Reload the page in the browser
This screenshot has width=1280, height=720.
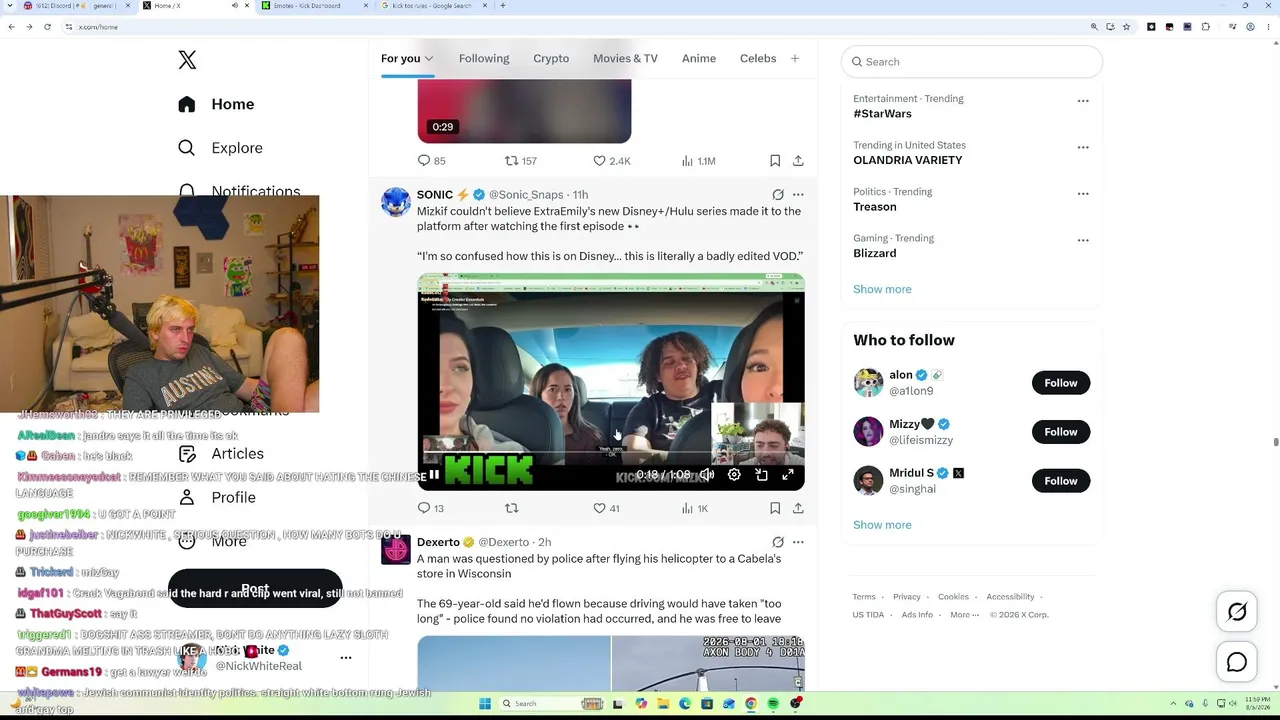(47, 27)
